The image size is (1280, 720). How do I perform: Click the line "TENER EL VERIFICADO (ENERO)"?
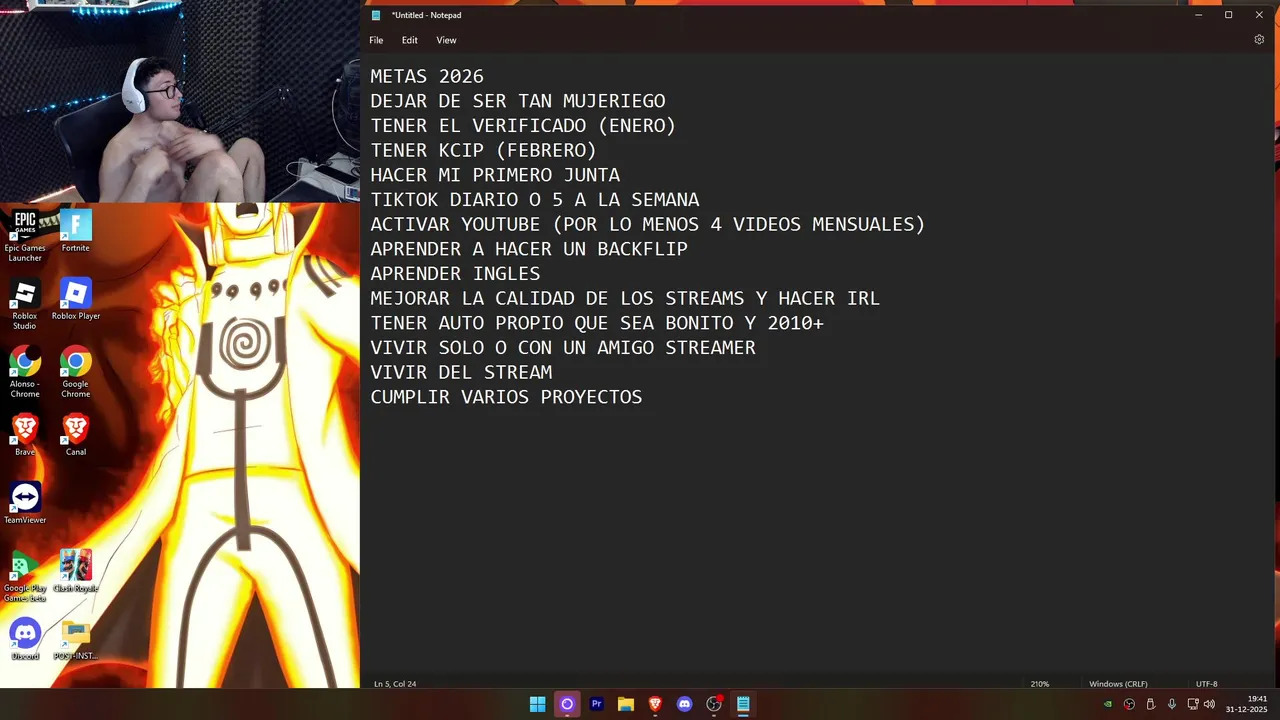pyautogui.click(x=523, y=126)
